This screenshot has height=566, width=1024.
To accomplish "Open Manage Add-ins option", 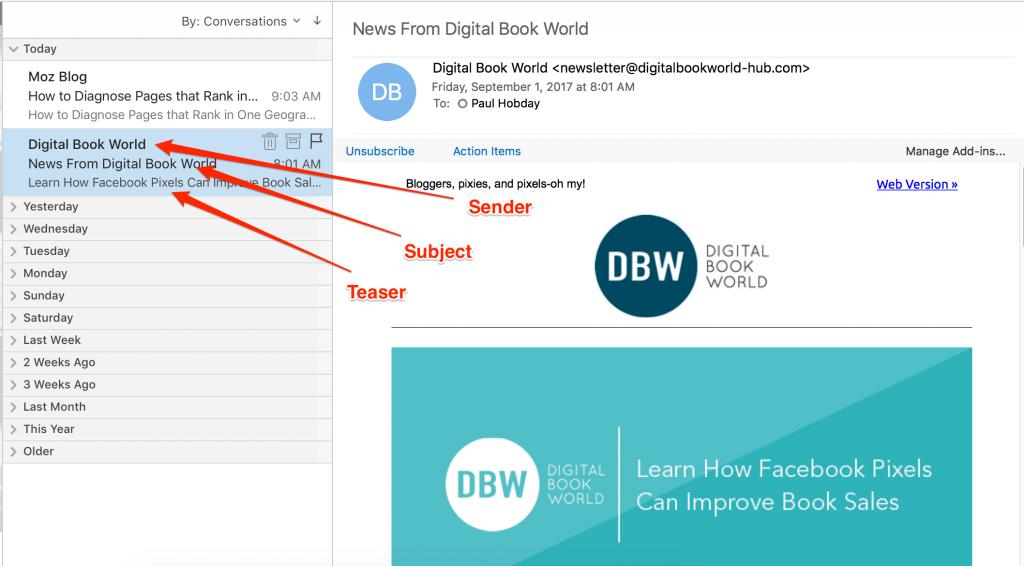I will point(955,151).
